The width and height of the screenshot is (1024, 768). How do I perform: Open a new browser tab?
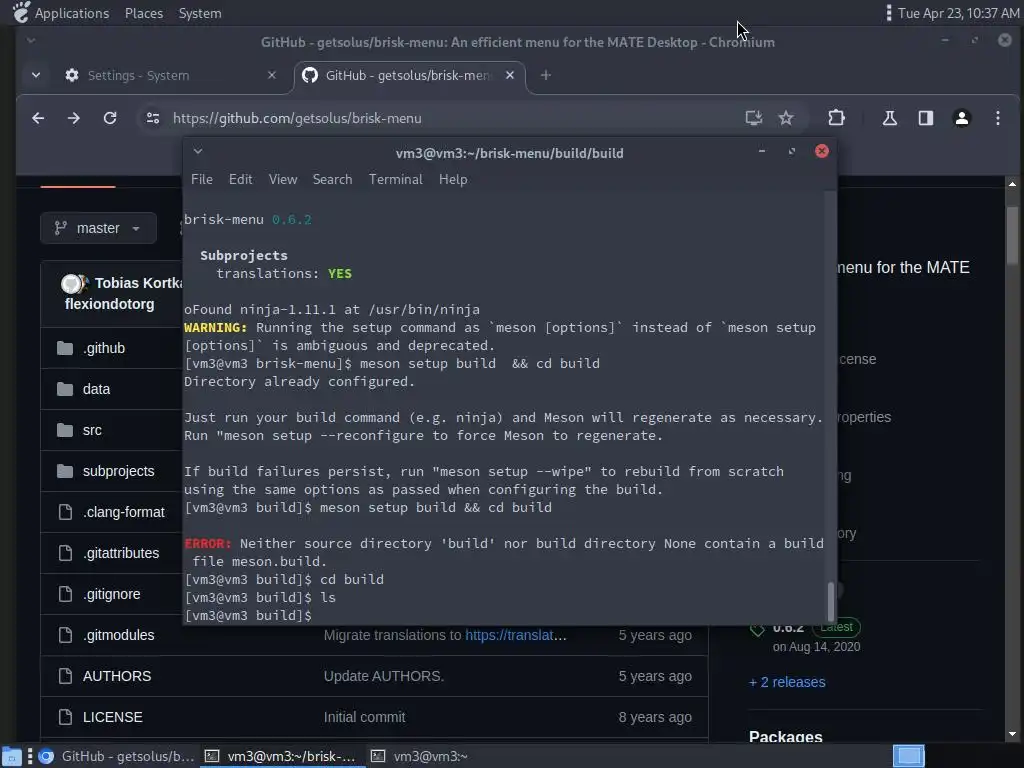tap(546, 76)
